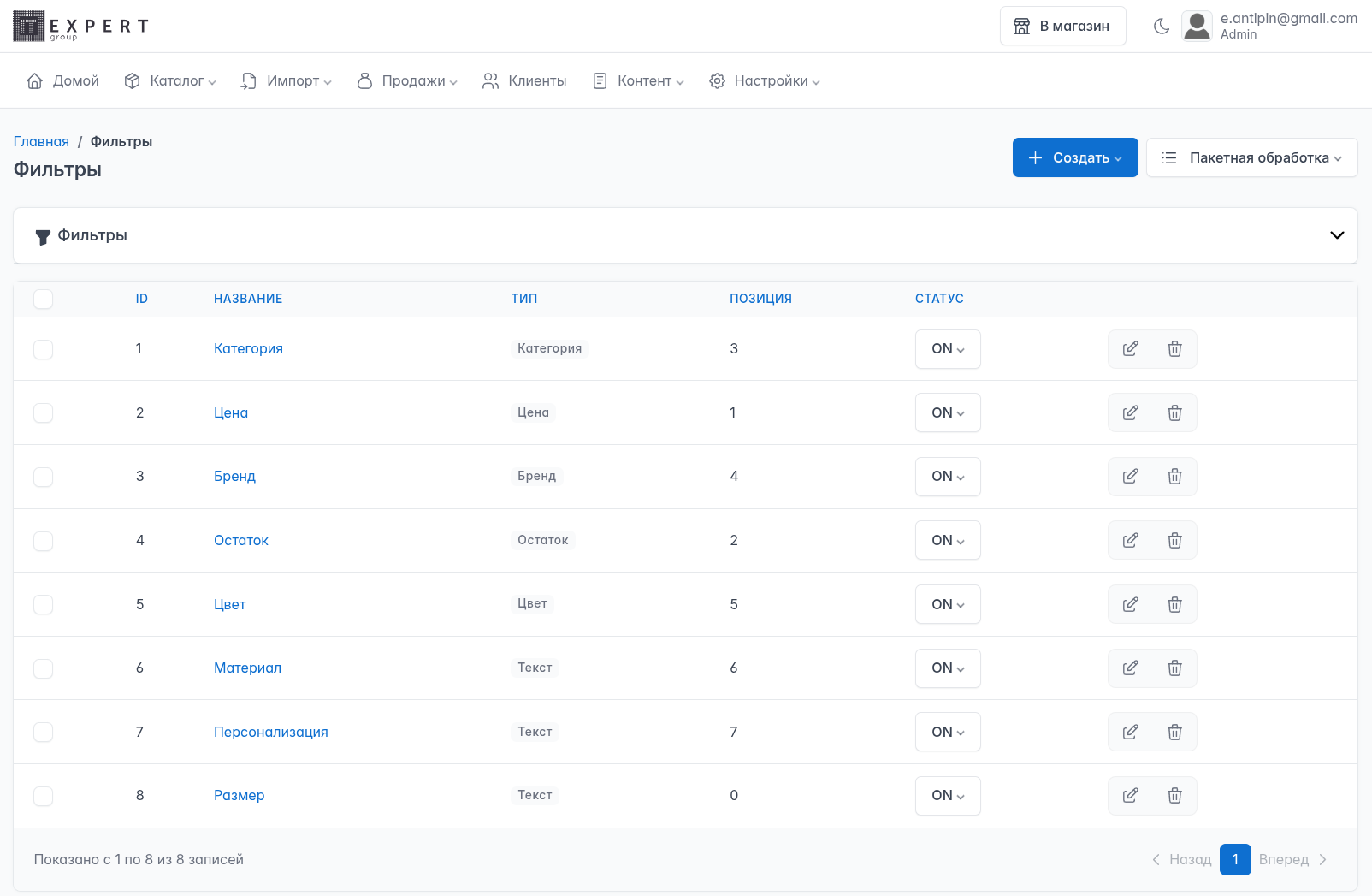Image resolution: width=1372 pixels, height=896 pixels.
Task: Go to the Клиенты menu item
Action: [x=525, y=81]
